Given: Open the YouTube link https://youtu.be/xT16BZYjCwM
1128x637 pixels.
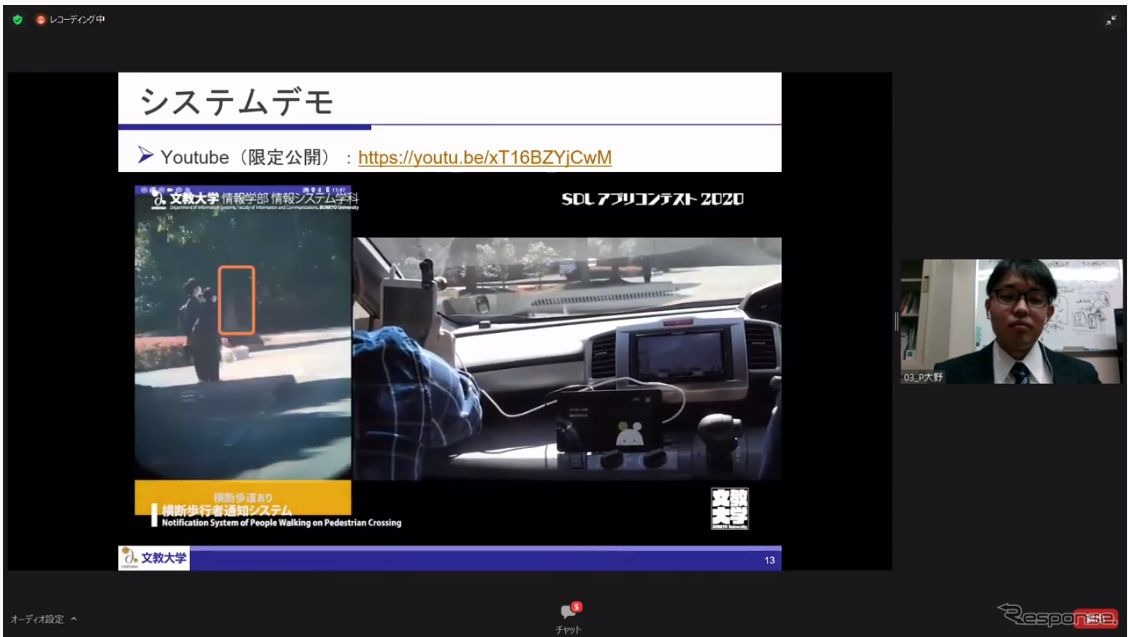Looking at the screenshot, I should coord(487,157).
